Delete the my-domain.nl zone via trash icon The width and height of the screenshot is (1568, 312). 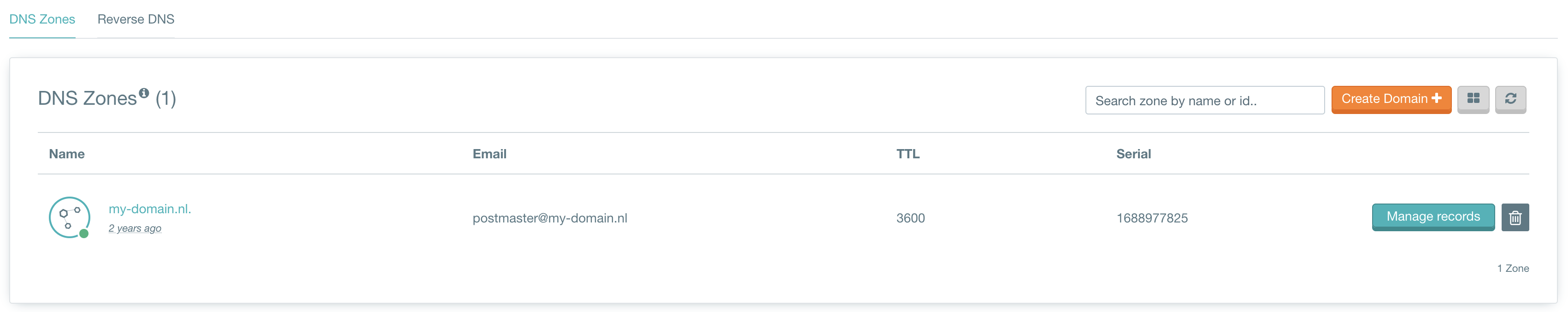tap(1515, 217)
